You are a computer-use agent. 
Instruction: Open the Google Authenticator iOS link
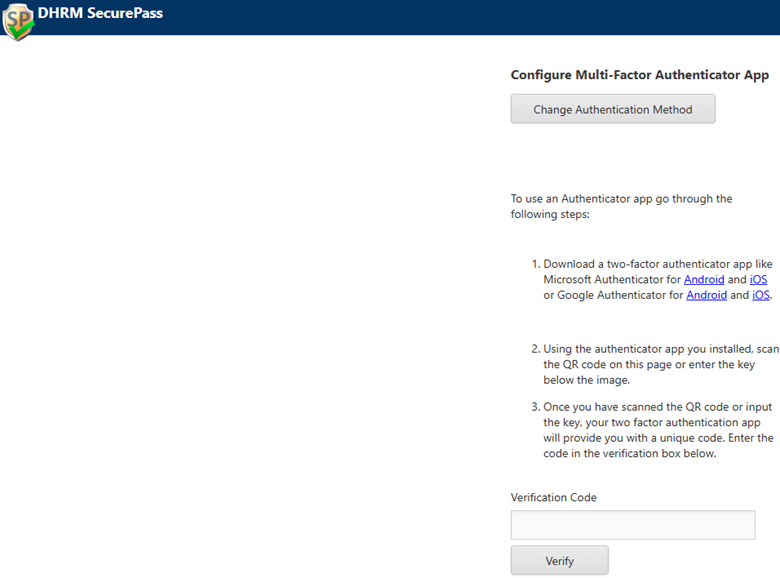(x=760, y=295)
